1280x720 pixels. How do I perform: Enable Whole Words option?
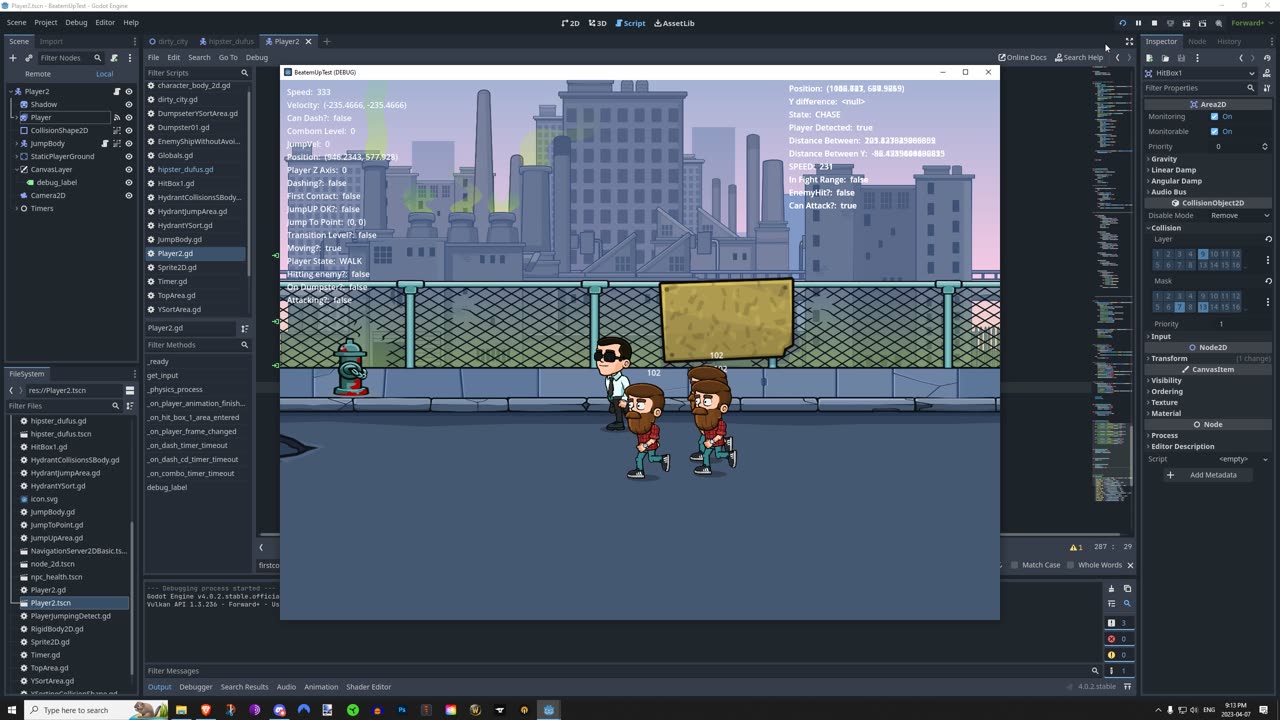(1095, 565)
